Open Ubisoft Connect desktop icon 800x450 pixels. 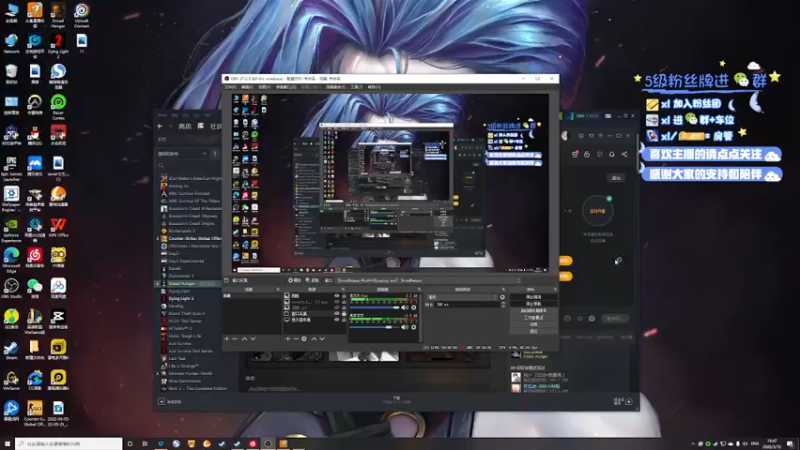[x=81, y=16]
